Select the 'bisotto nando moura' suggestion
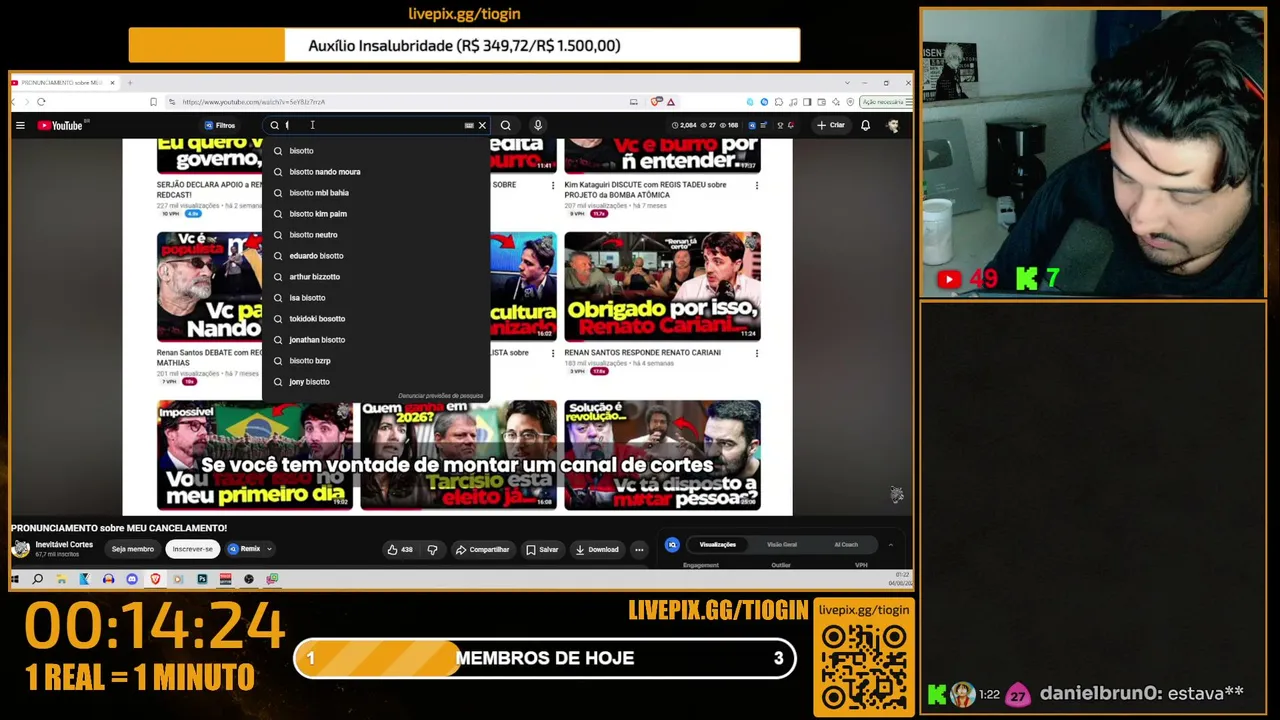The height and width of the screenshot is (720, 1280). [x=375, y=172]
